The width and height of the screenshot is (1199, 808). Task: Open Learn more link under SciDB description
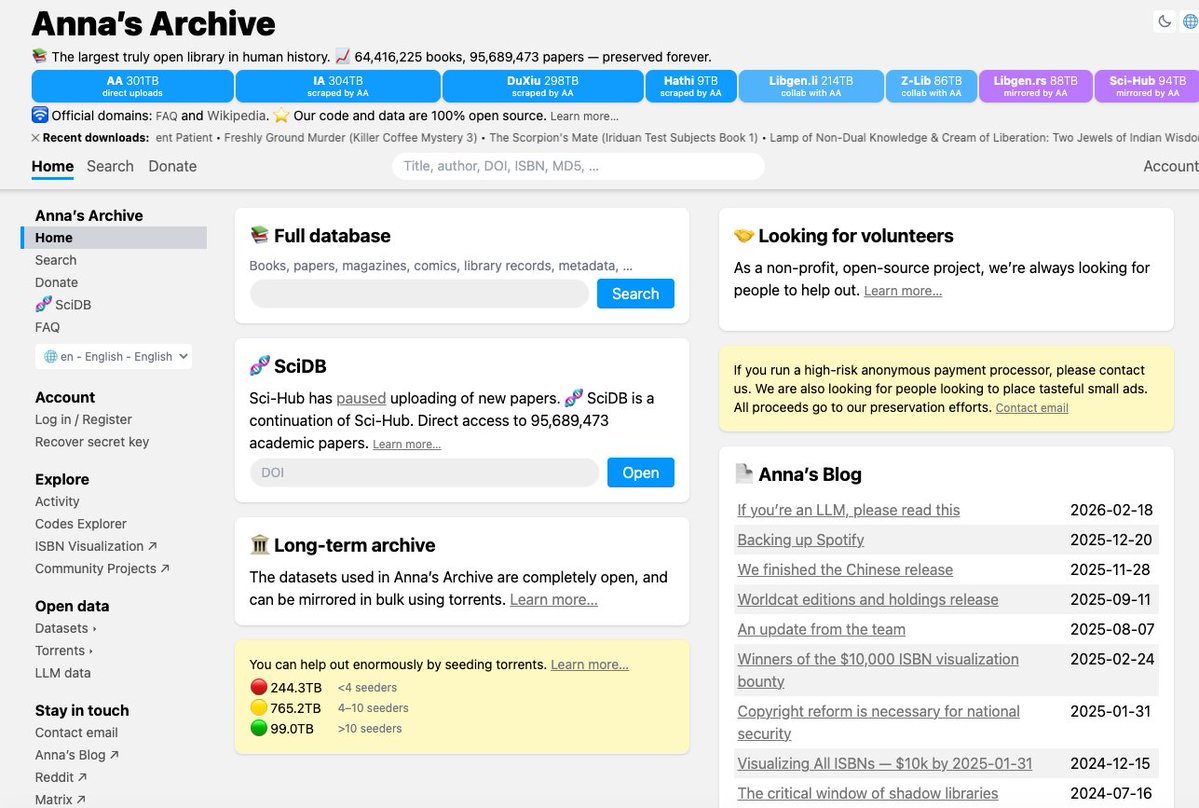[x=407, y=444]
